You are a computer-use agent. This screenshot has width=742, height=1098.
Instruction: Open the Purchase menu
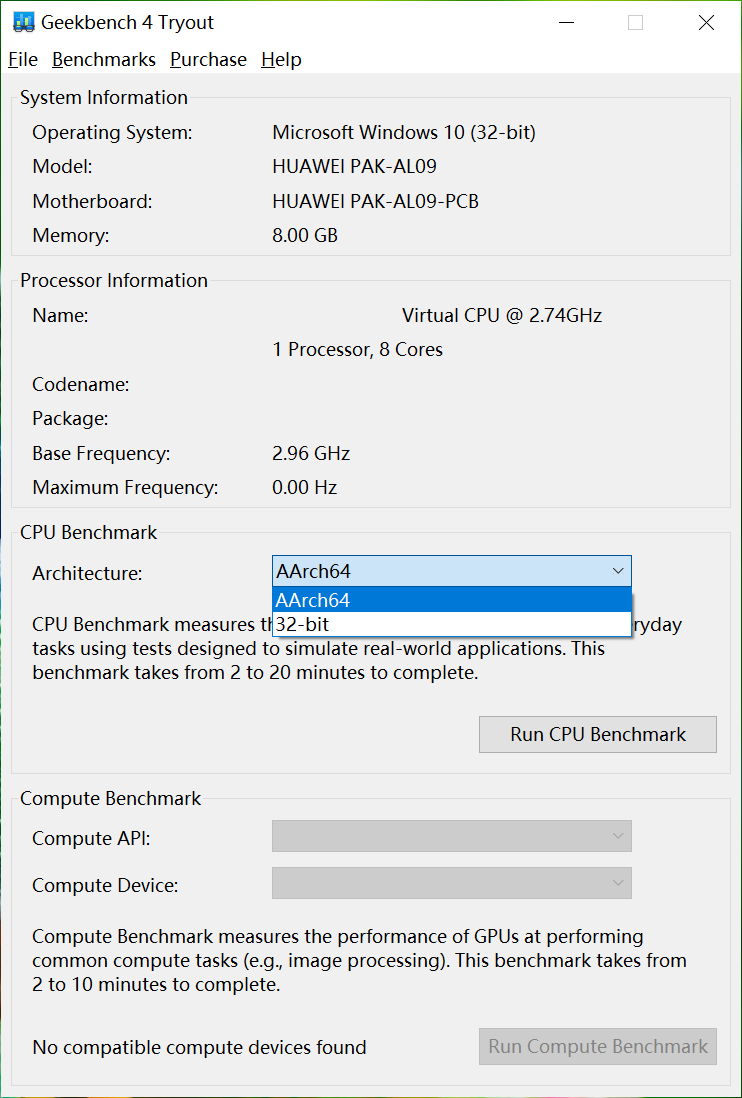[209, 60]
